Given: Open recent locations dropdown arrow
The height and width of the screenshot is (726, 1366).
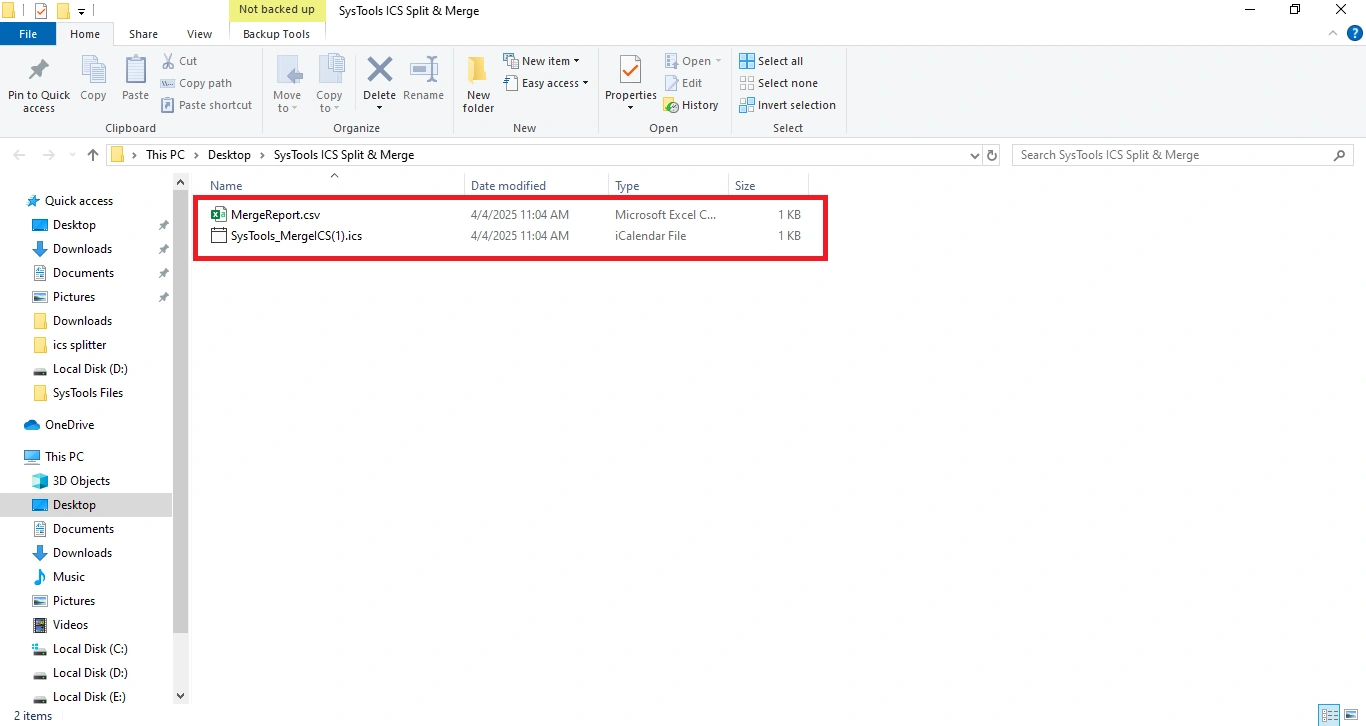Looking at the screenshot, I should (x=71, y=156).
